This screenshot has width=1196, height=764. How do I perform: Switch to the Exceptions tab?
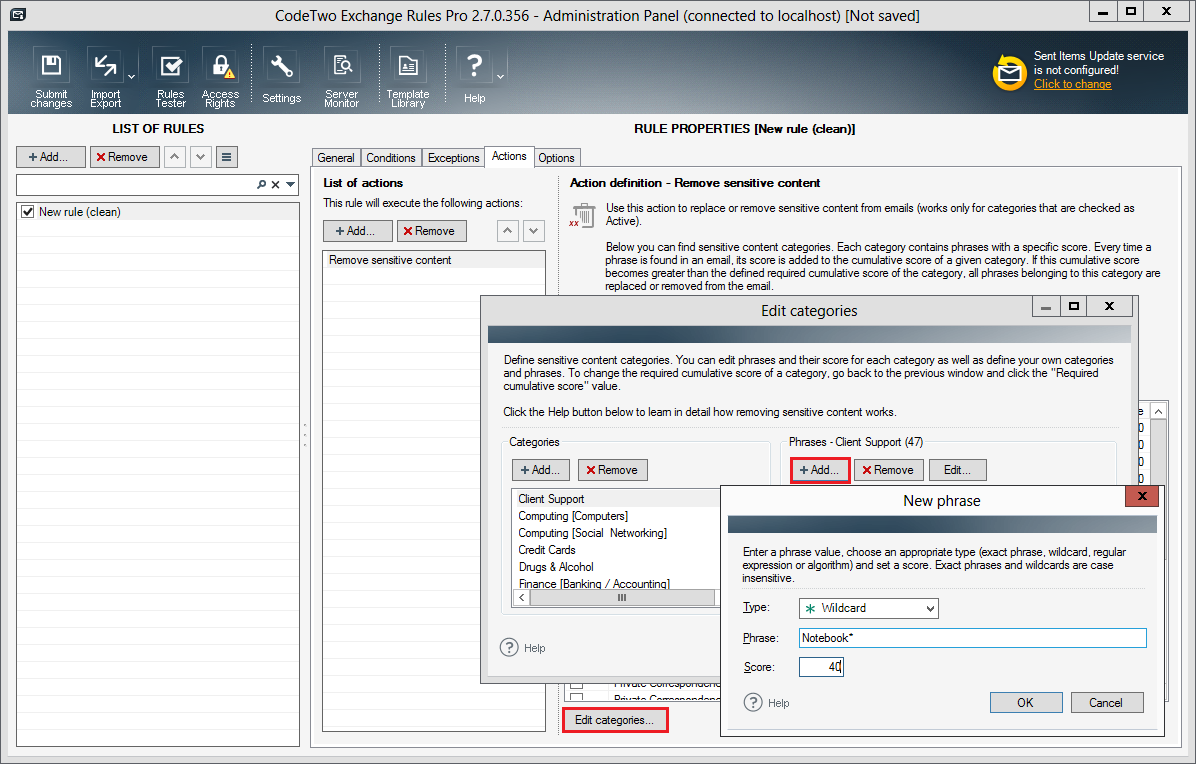pyautogui.click(x=454, y=158)
